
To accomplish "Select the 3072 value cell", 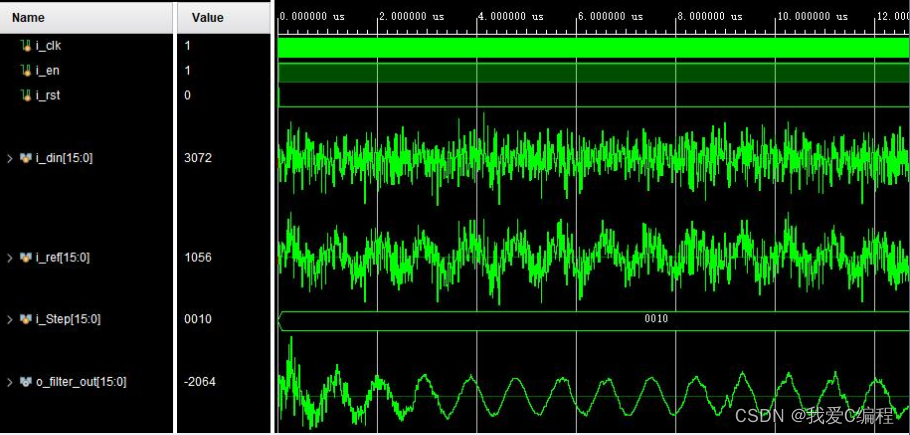I will [x=199, y=158].
